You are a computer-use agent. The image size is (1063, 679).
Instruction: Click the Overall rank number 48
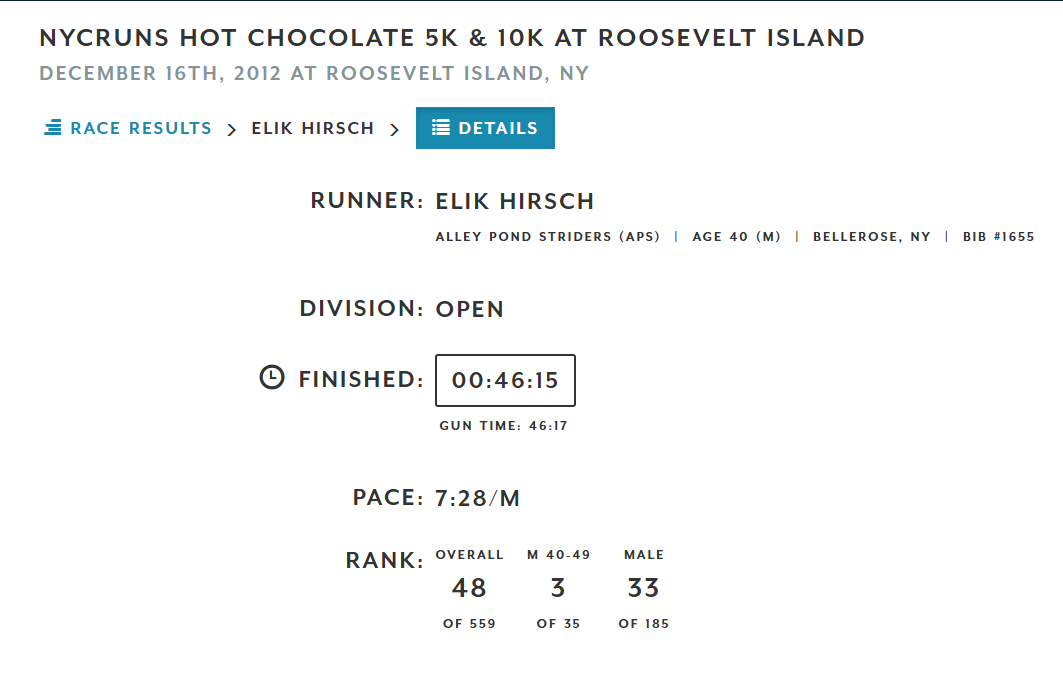coord(469,588)
